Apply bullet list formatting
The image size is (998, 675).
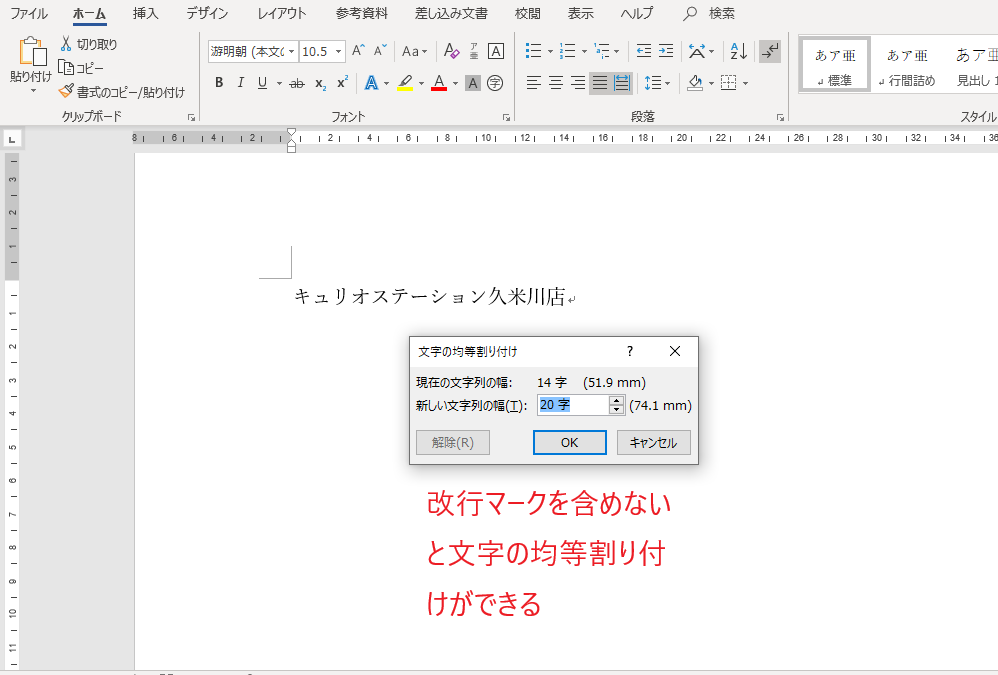coord(533,51)
